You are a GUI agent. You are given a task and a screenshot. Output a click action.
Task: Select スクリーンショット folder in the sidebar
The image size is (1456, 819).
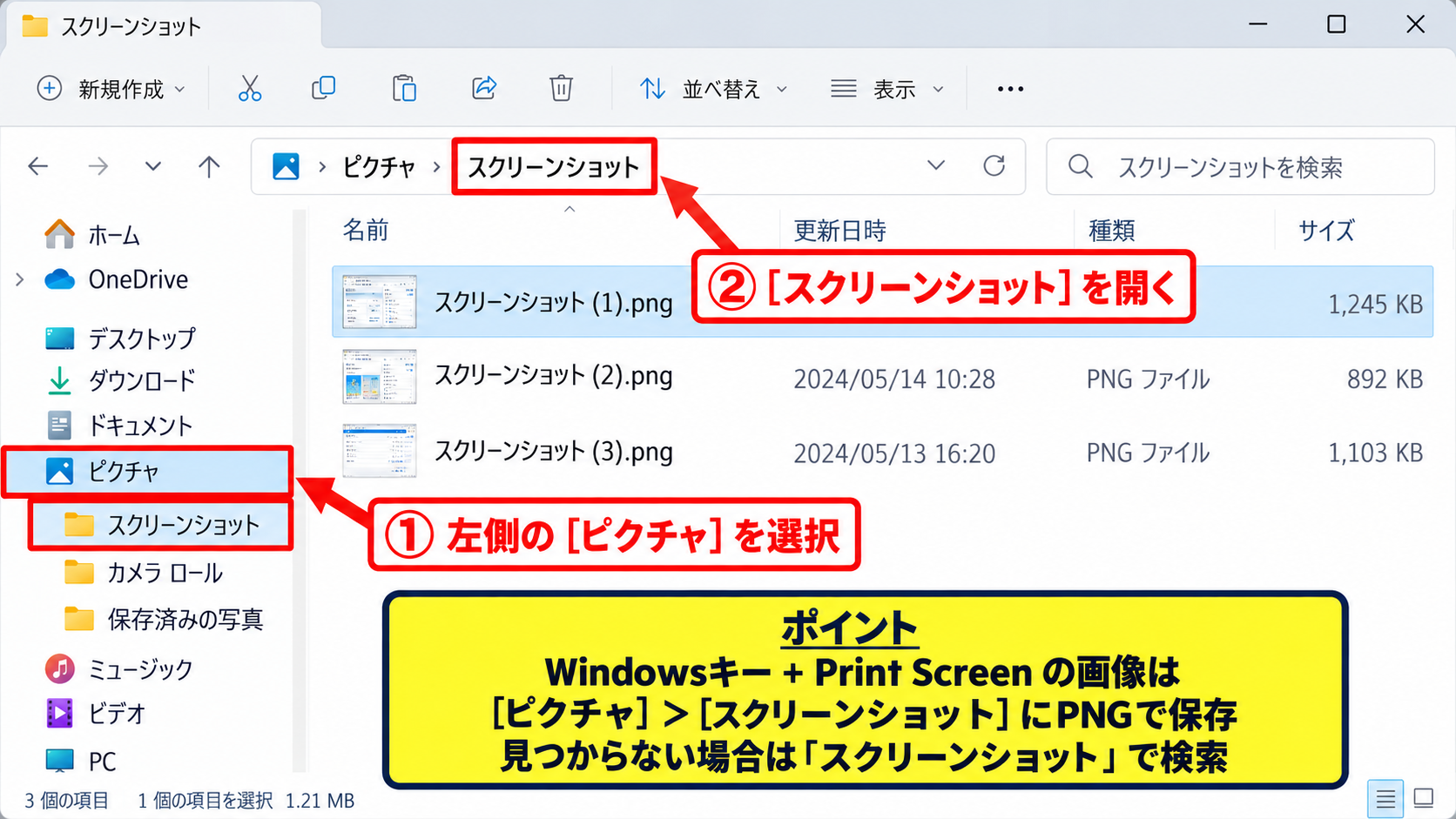[x=161, y=525]
